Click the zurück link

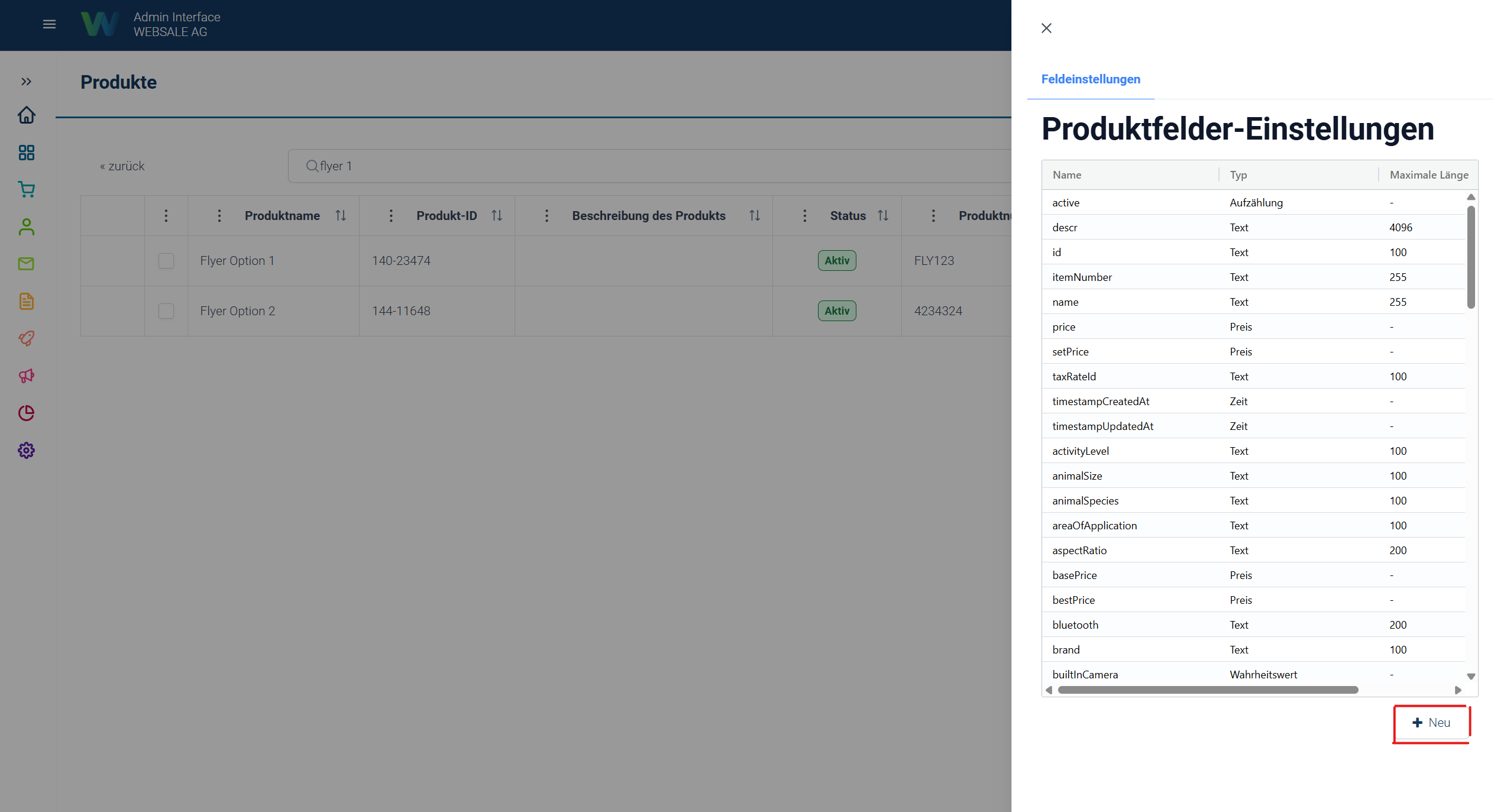click(x=122, y=166)
